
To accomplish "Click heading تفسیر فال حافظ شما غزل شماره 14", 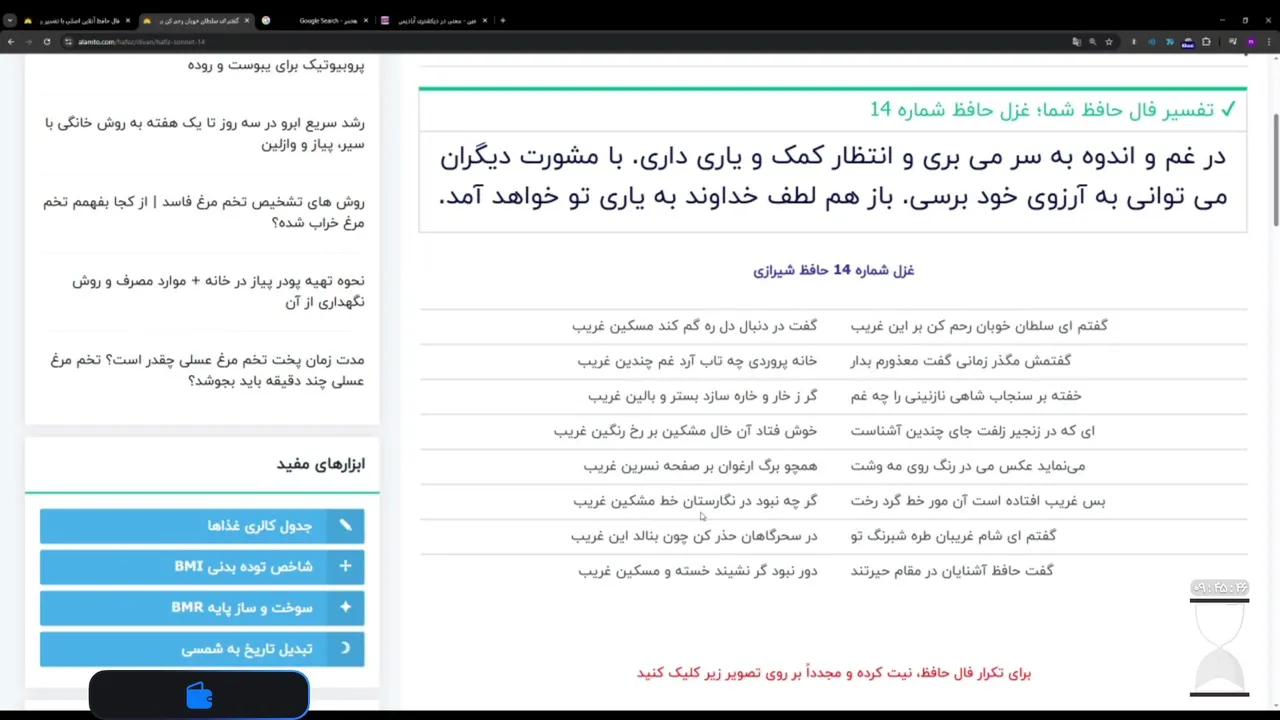I will [1052, 110].
